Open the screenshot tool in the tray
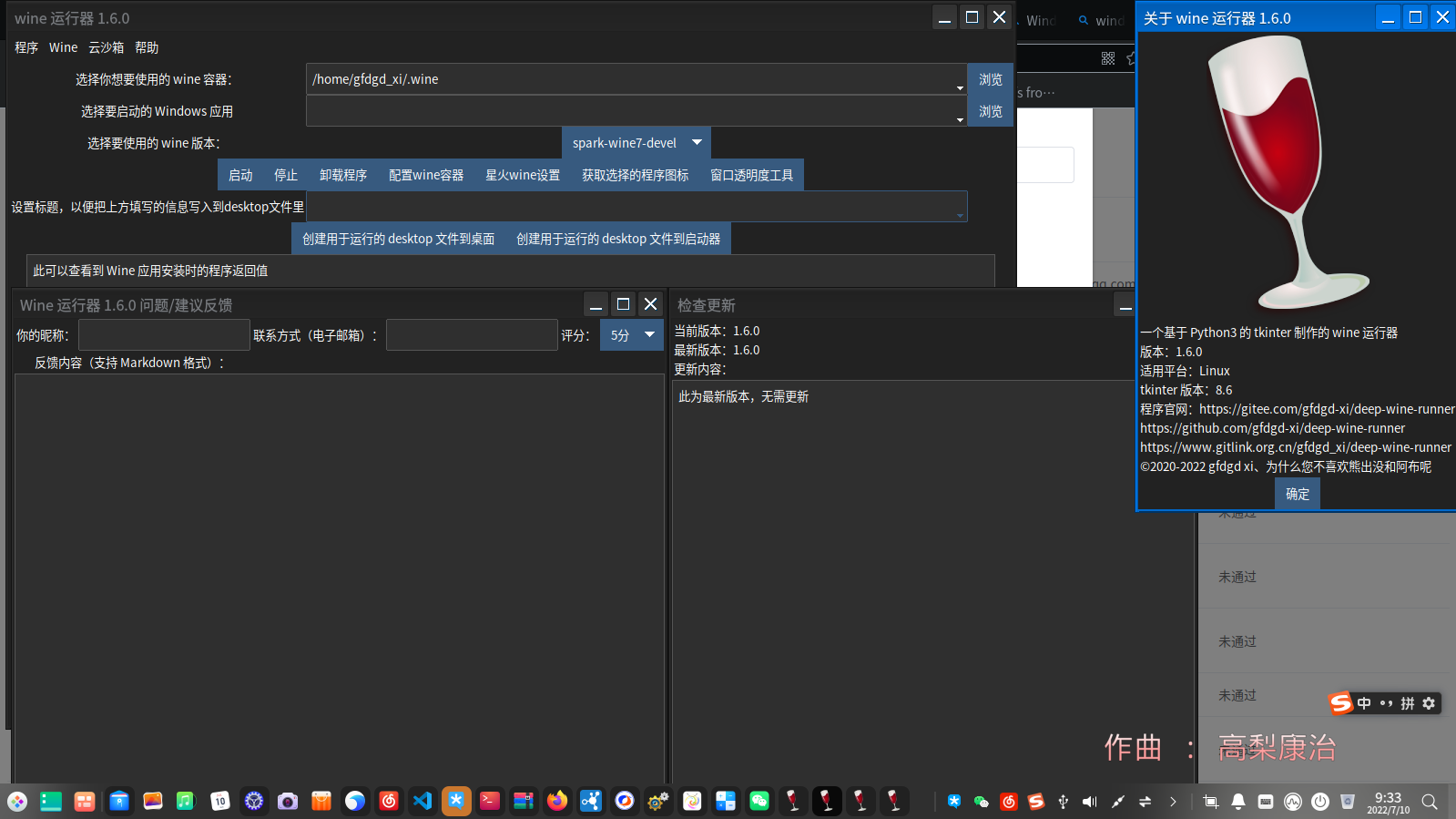This screenshot has height=819, width=1456. [1210, 802]
